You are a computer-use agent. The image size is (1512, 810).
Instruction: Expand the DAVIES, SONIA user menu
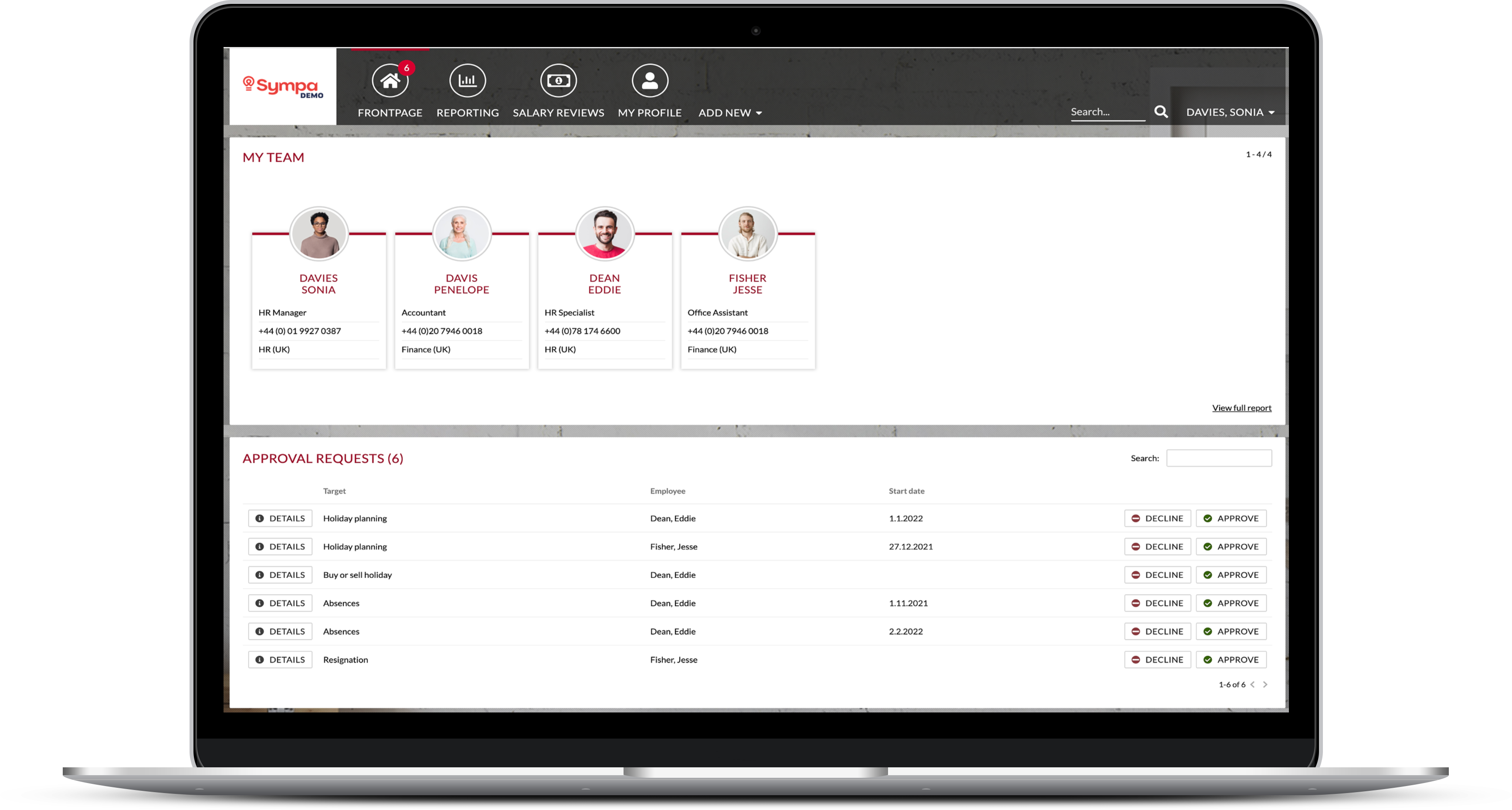(1230, 111)
